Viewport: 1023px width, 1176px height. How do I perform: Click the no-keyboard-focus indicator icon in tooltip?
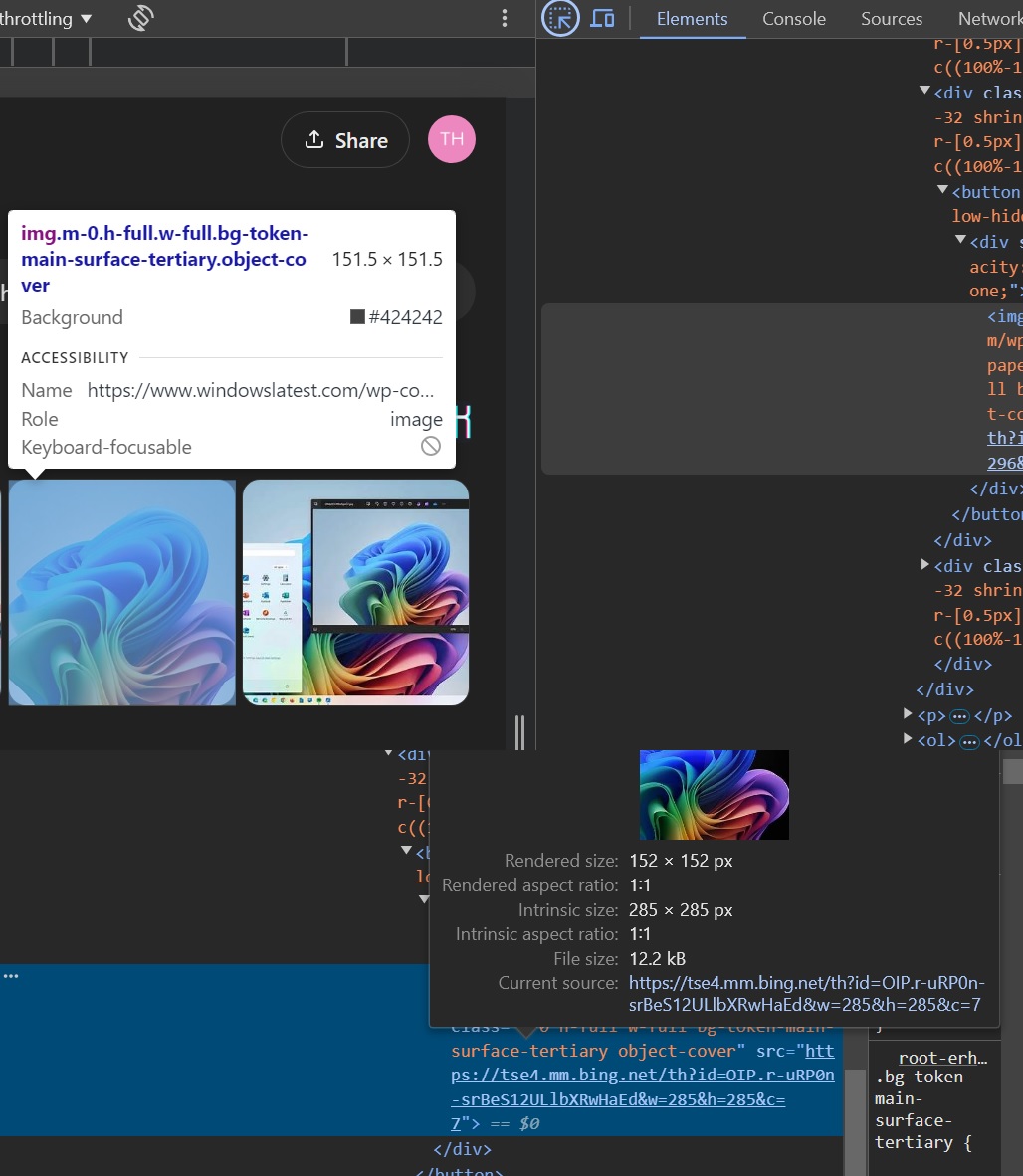pos(430,446)
